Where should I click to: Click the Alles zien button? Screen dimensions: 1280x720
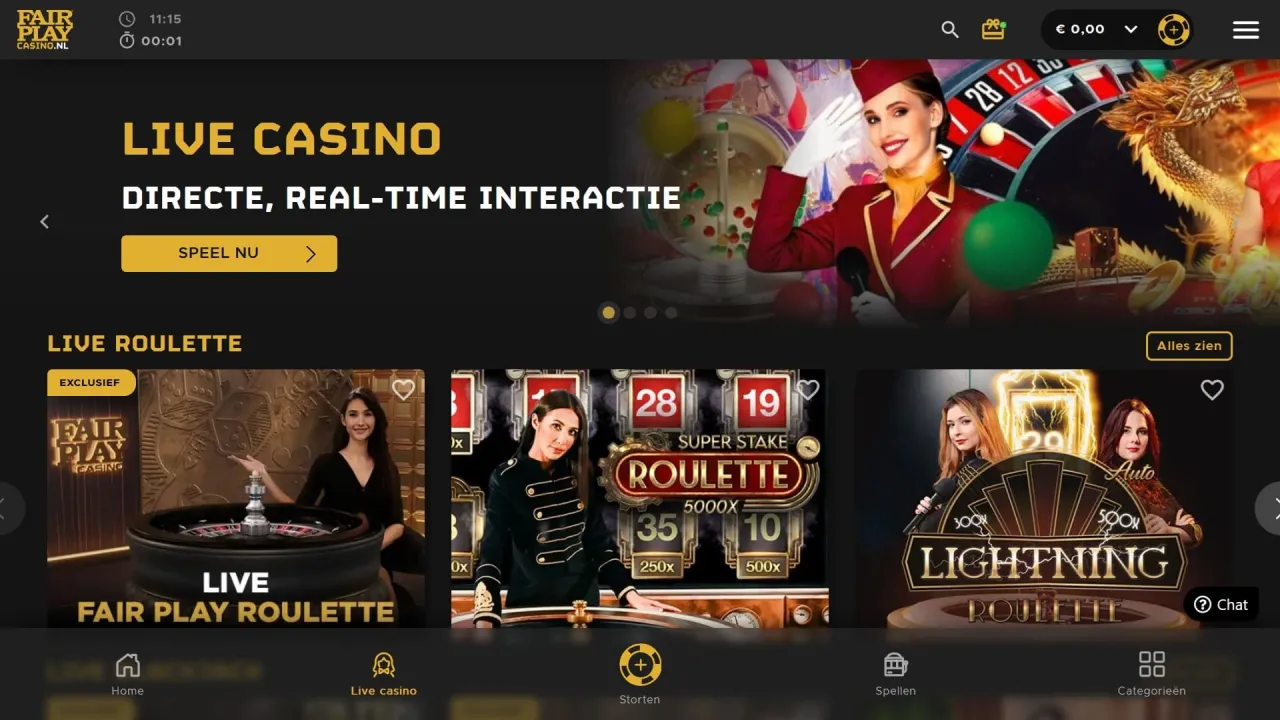click(1189, 346)
